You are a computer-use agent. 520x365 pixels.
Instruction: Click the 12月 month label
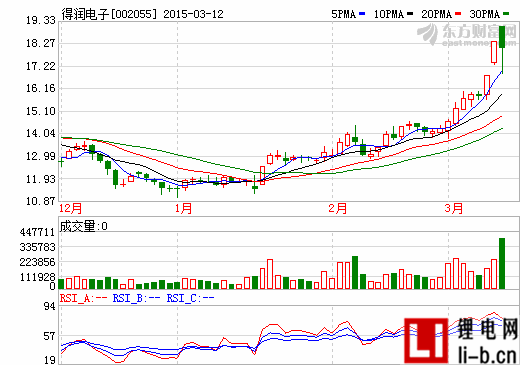tap(70, 208)
